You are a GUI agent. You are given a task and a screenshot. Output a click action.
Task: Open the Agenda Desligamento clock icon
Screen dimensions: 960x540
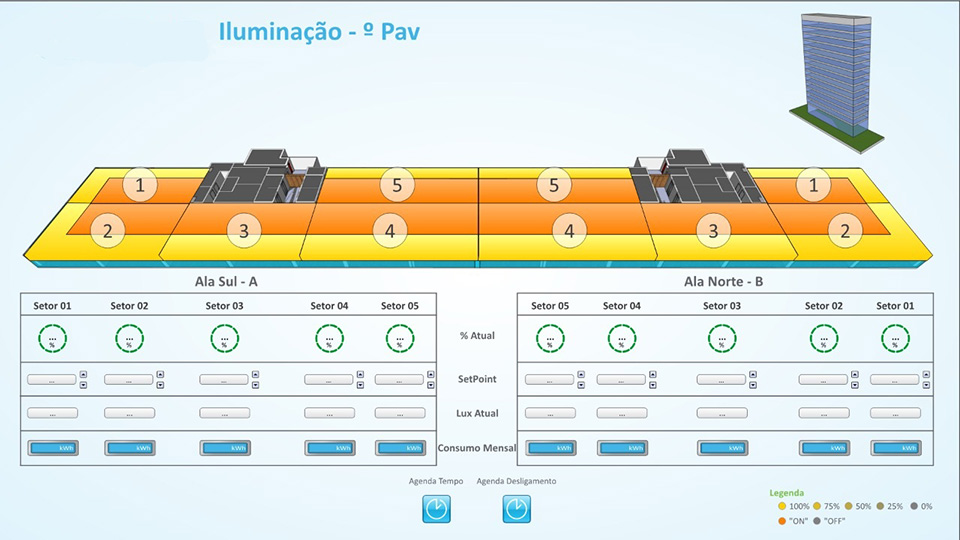coord(517,509)
